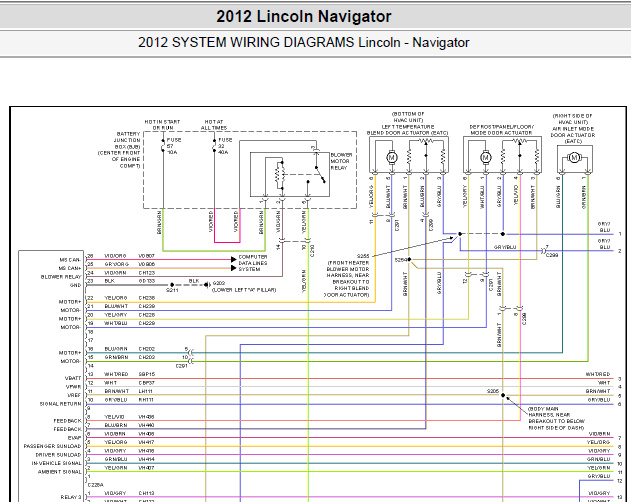Click the 'S255' splice label
Viewport: 631px width, 502px height.
click(x=363, y=256)
